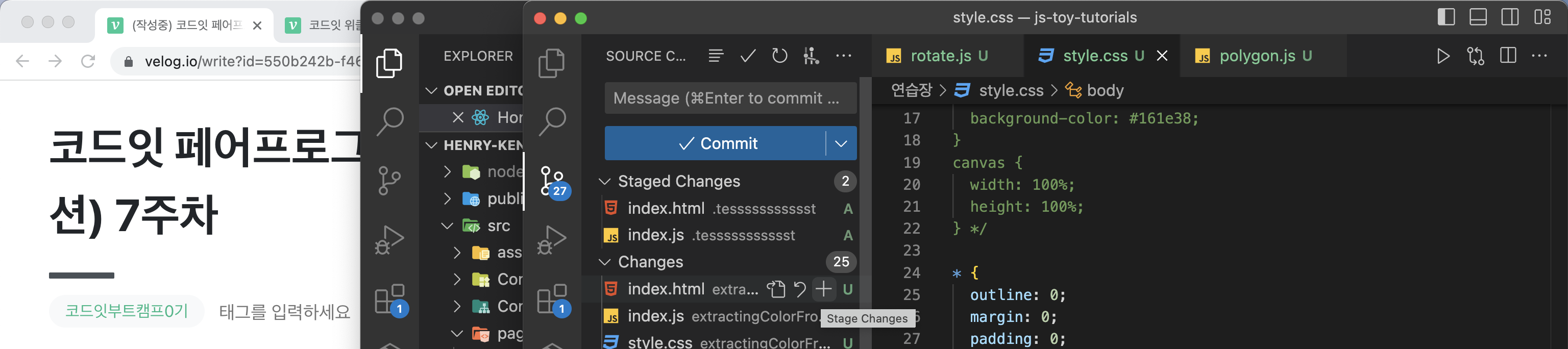The height and width of the screenshot is (349, 1568).
Task: Click the Refresh source control icon
Action: [779, 56]
